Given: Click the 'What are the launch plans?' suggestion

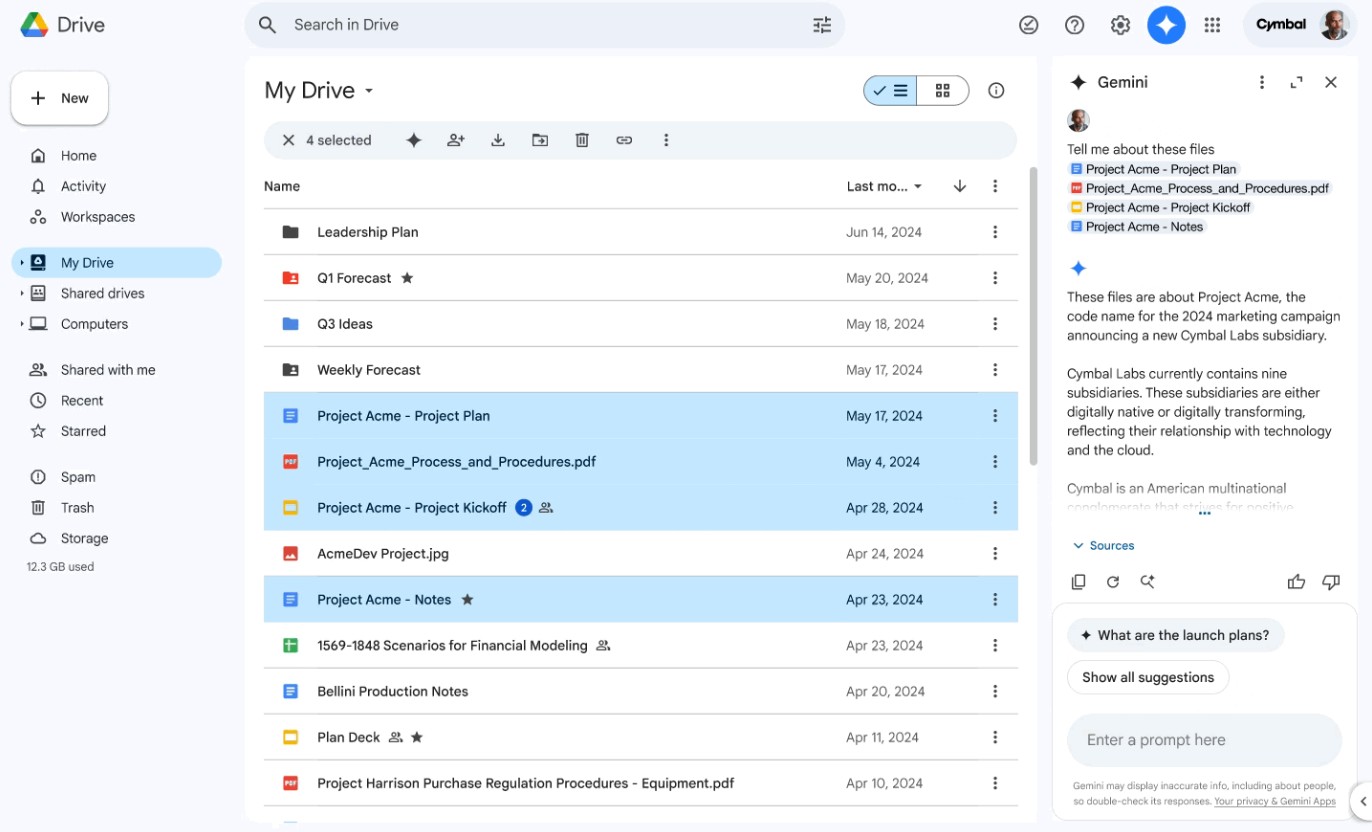Looking at the screenshot, I should [x=1175, y=635].
